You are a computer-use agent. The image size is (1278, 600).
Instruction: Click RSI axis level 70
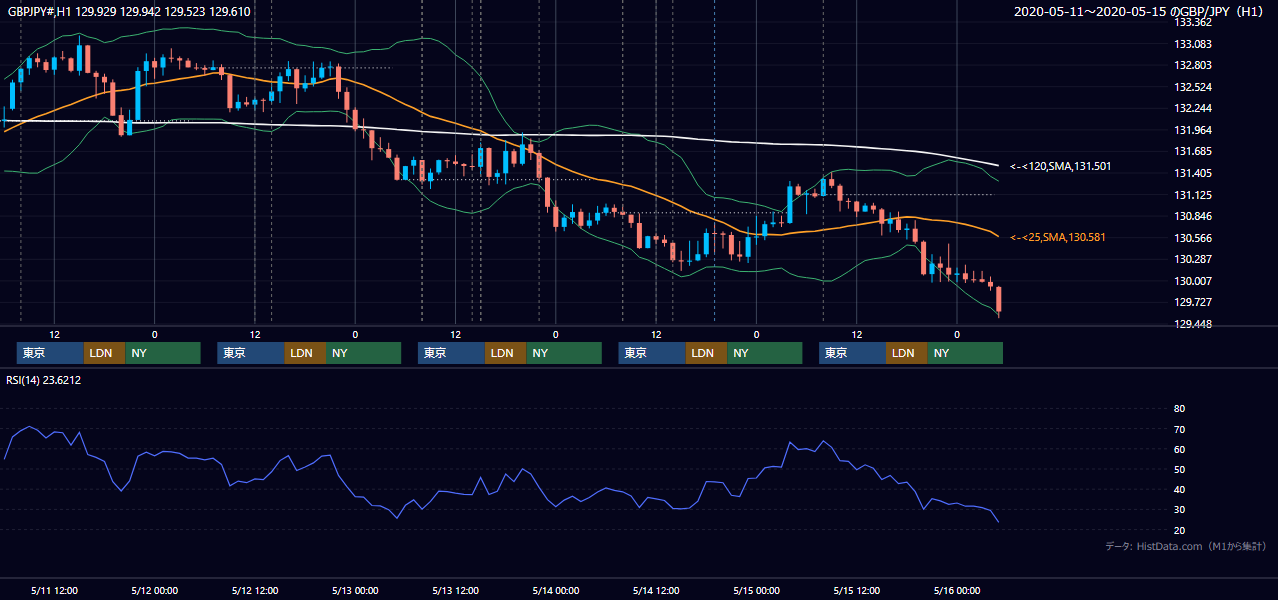coord(1179,429)
